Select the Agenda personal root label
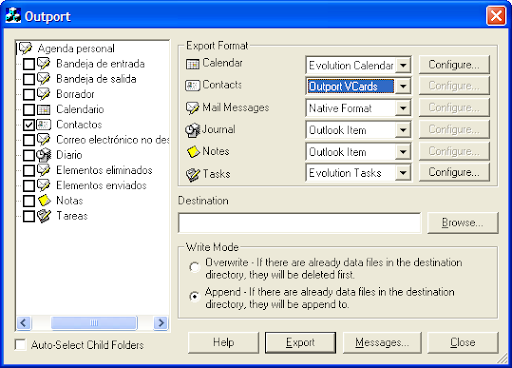 click(x=76, y=48)
